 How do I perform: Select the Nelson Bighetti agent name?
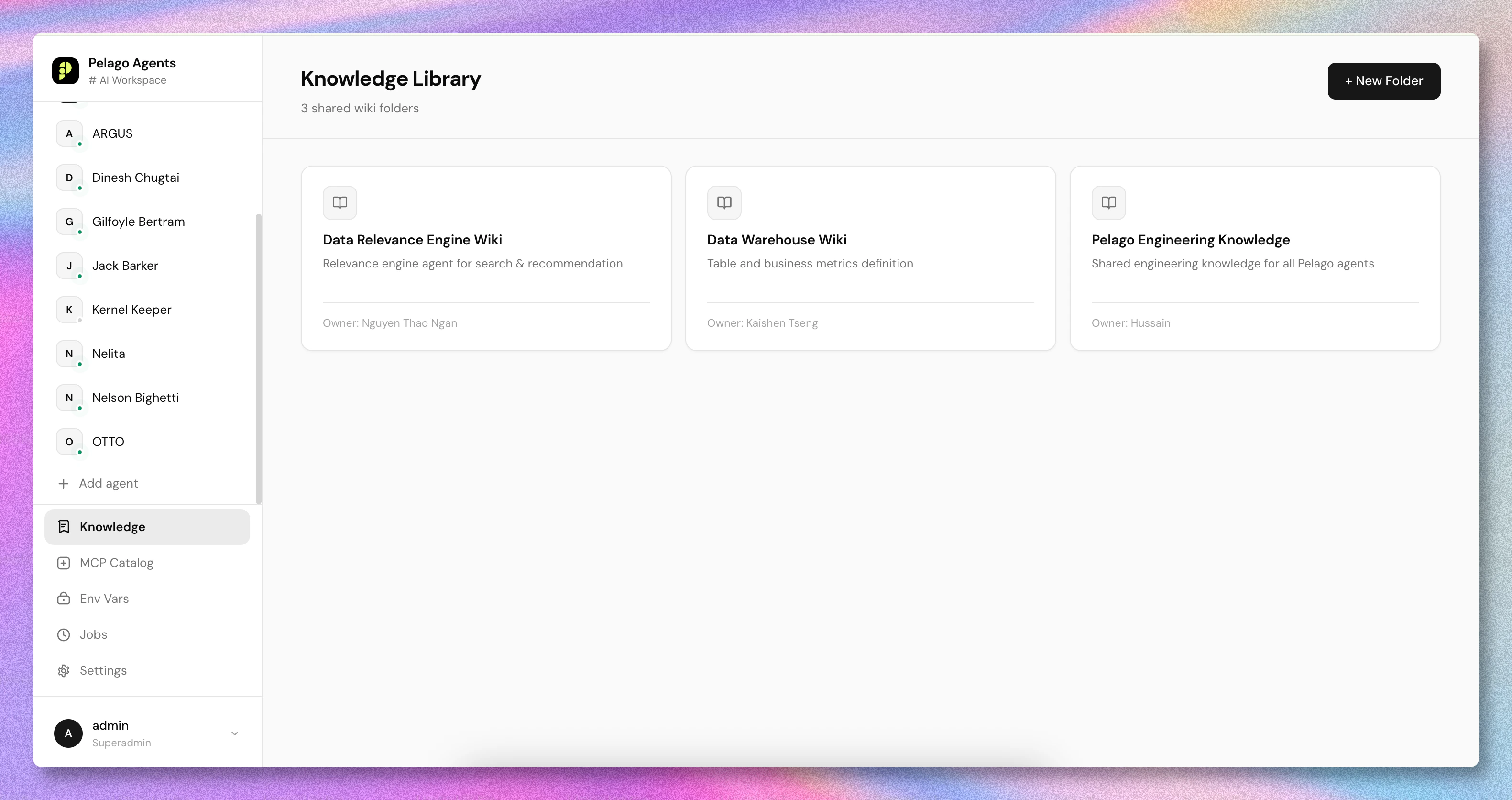[x=136, y=398]
